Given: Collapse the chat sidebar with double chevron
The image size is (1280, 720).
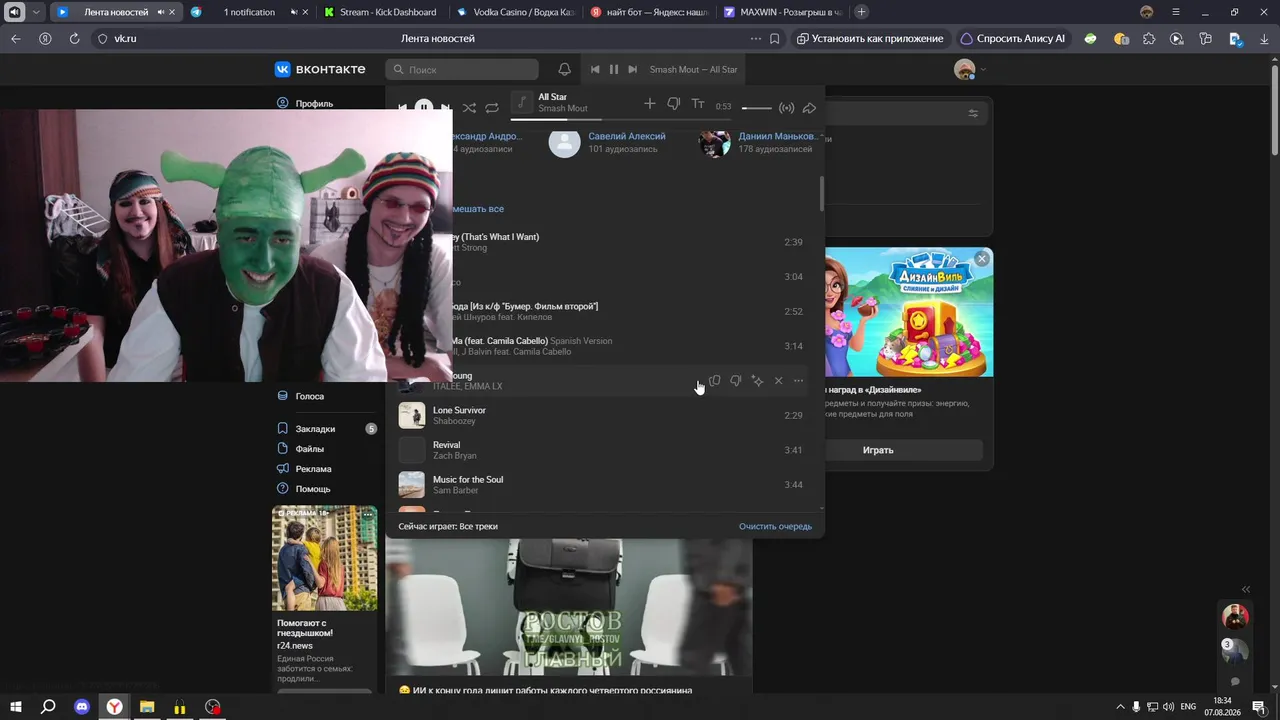Looking at the screenshot, I should pos(1246,589).
